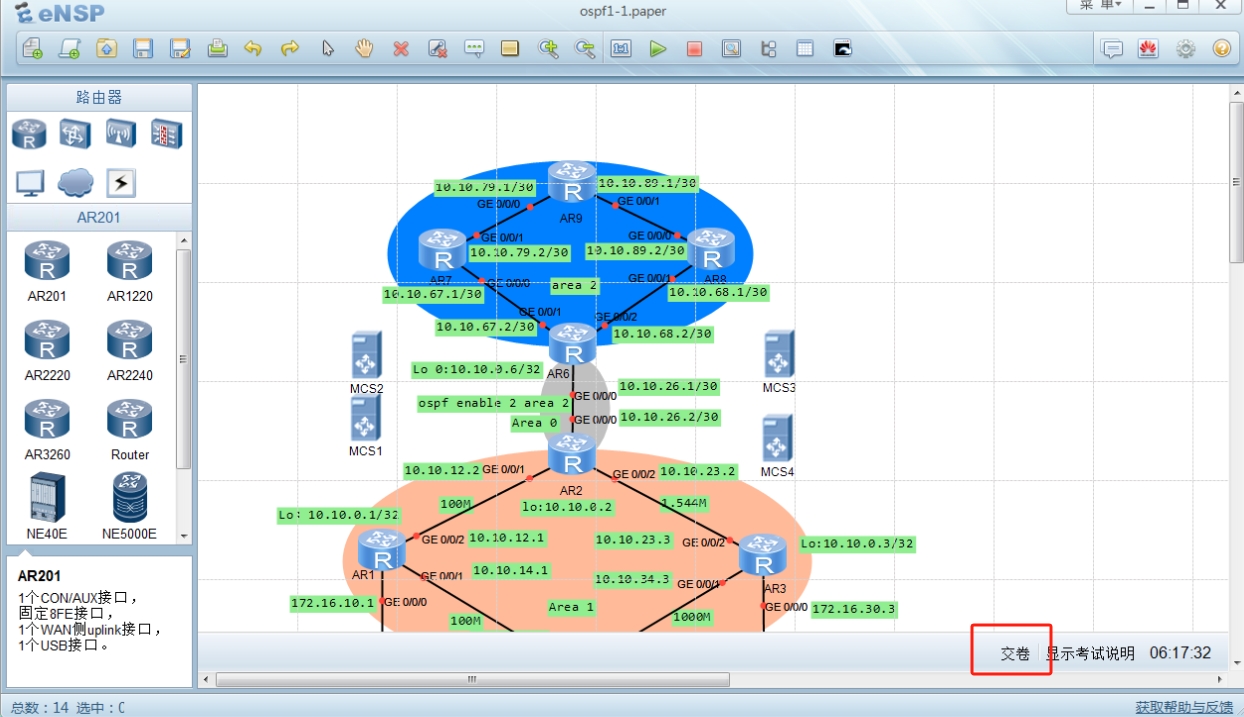Image resolution: width=1244 pixels, height=717 pixels.
Task: Click the red X delete tool
Action: pyautogui.click(x=401, y=48)
